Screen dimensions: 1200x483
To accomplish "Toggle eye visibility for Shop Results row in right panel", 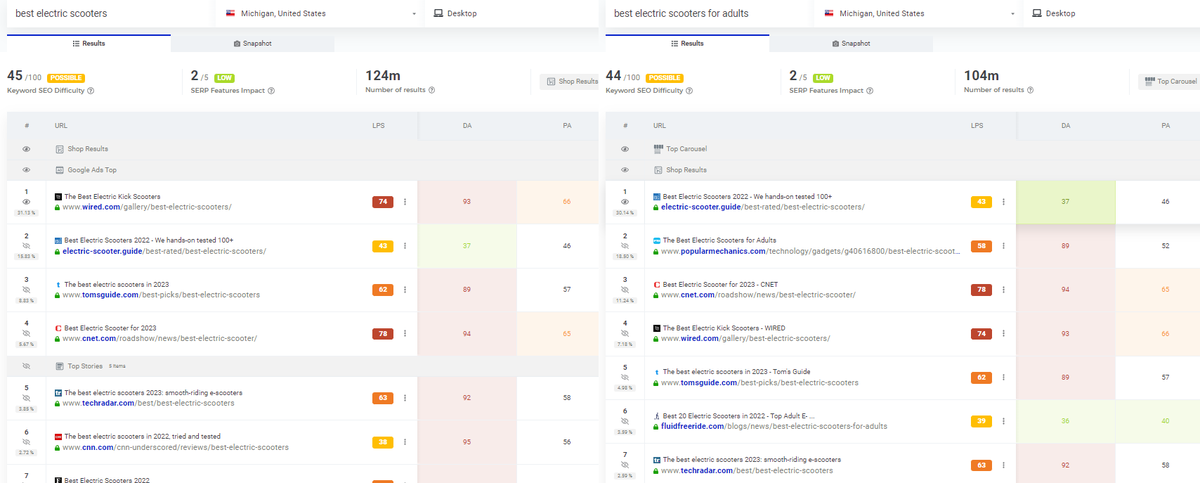I will (x=625, y=170).
